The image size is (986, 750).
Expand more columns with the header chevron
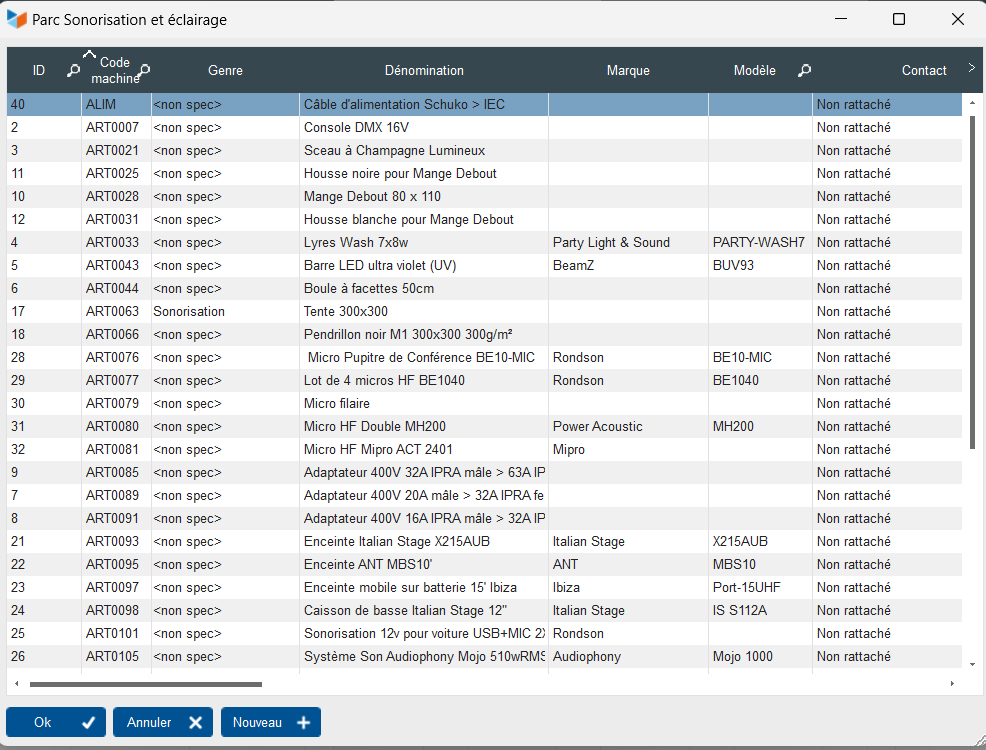(x=971, y=68)
